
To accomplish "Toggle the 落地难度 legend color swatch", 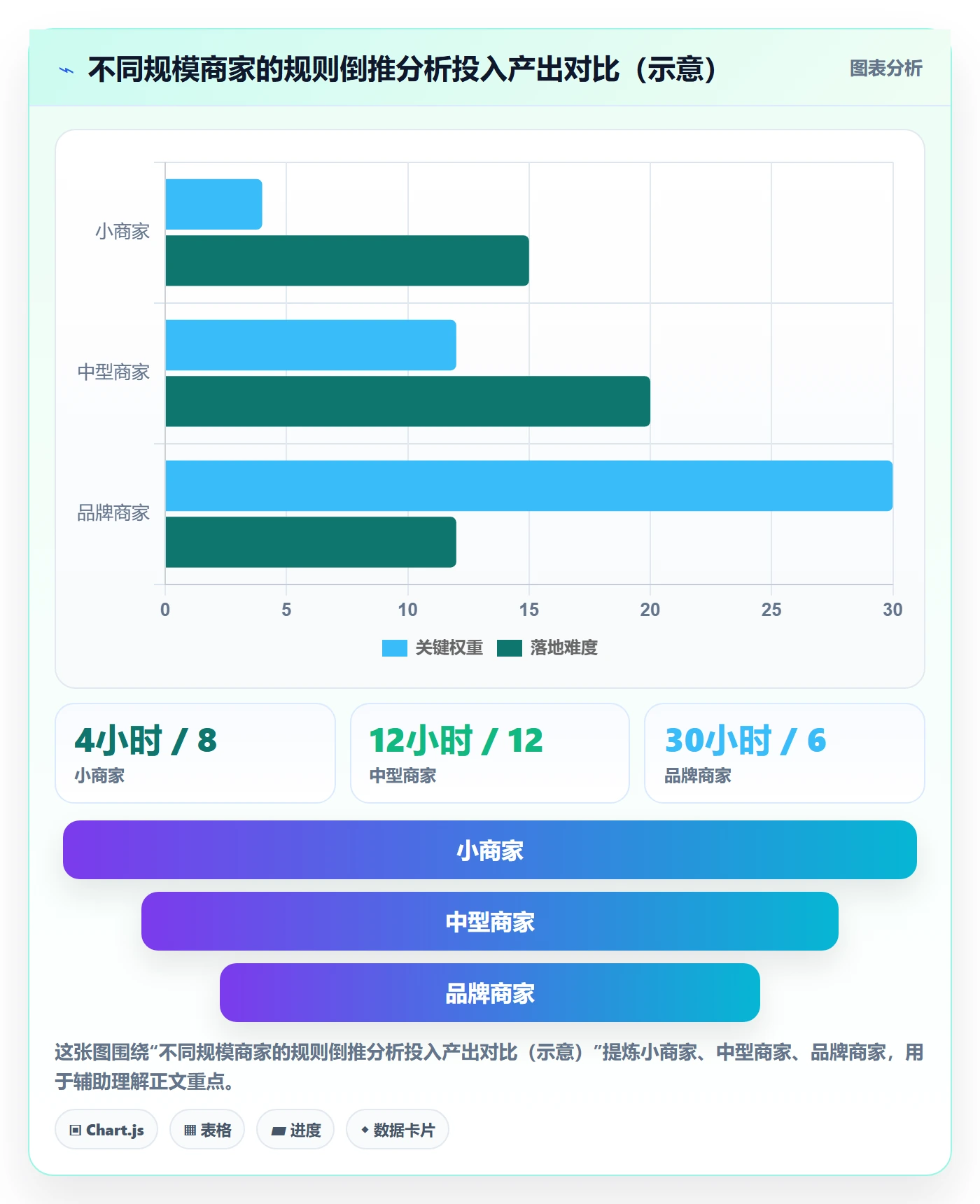I will pos(509,648).
